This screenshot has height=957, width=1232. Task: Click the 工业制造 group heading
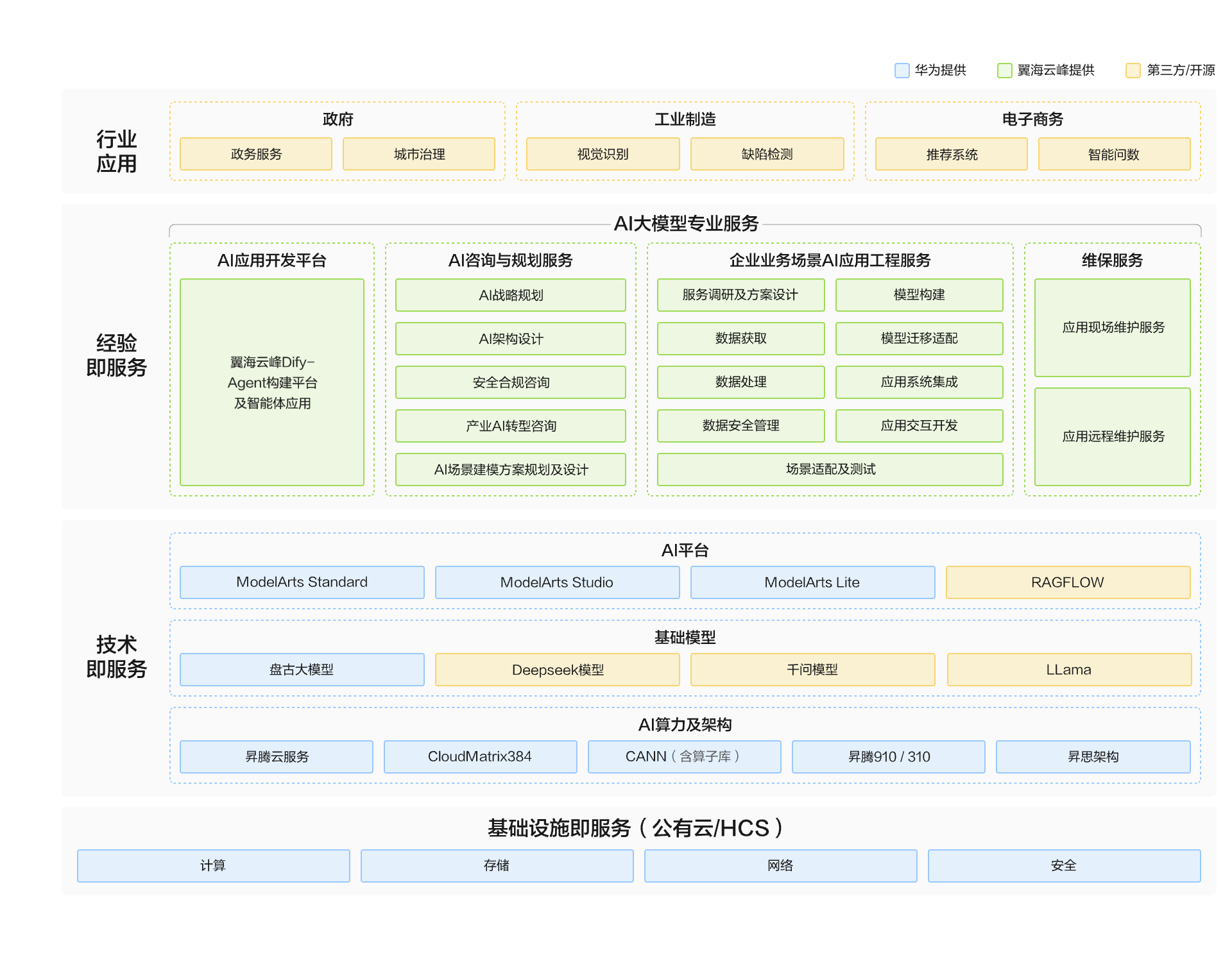click(x=685, y=119)
